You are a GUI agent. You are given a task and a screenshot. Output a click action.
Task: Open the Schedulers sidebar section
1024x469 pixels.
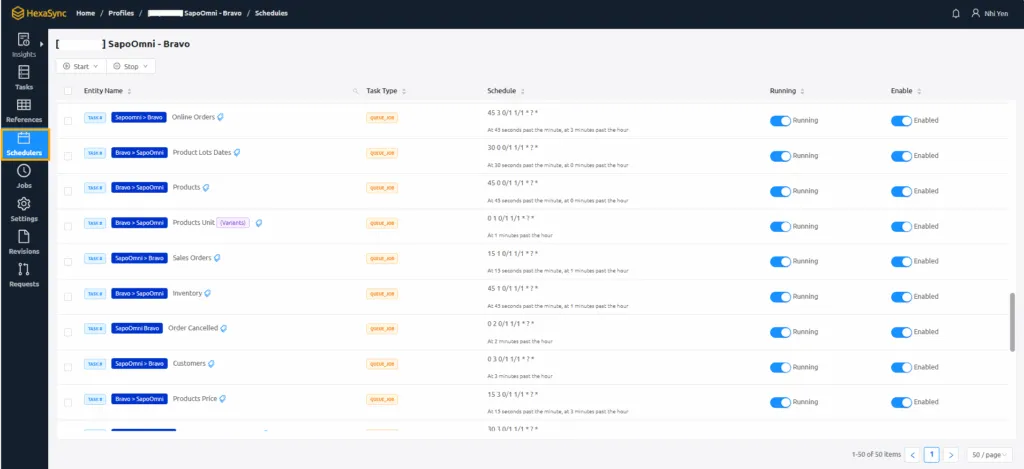click(x=25, y=144)
